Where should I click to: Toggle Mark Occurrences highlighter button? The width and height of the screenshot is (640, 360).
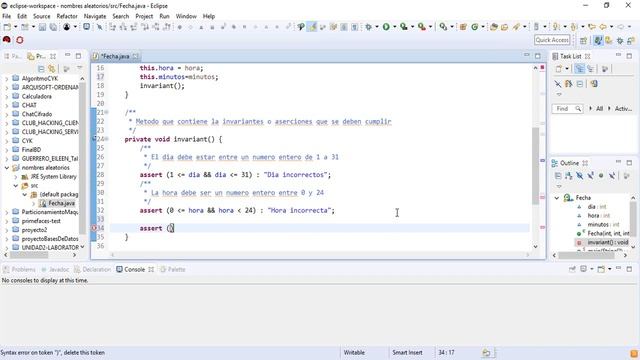(x=312, y=27)
